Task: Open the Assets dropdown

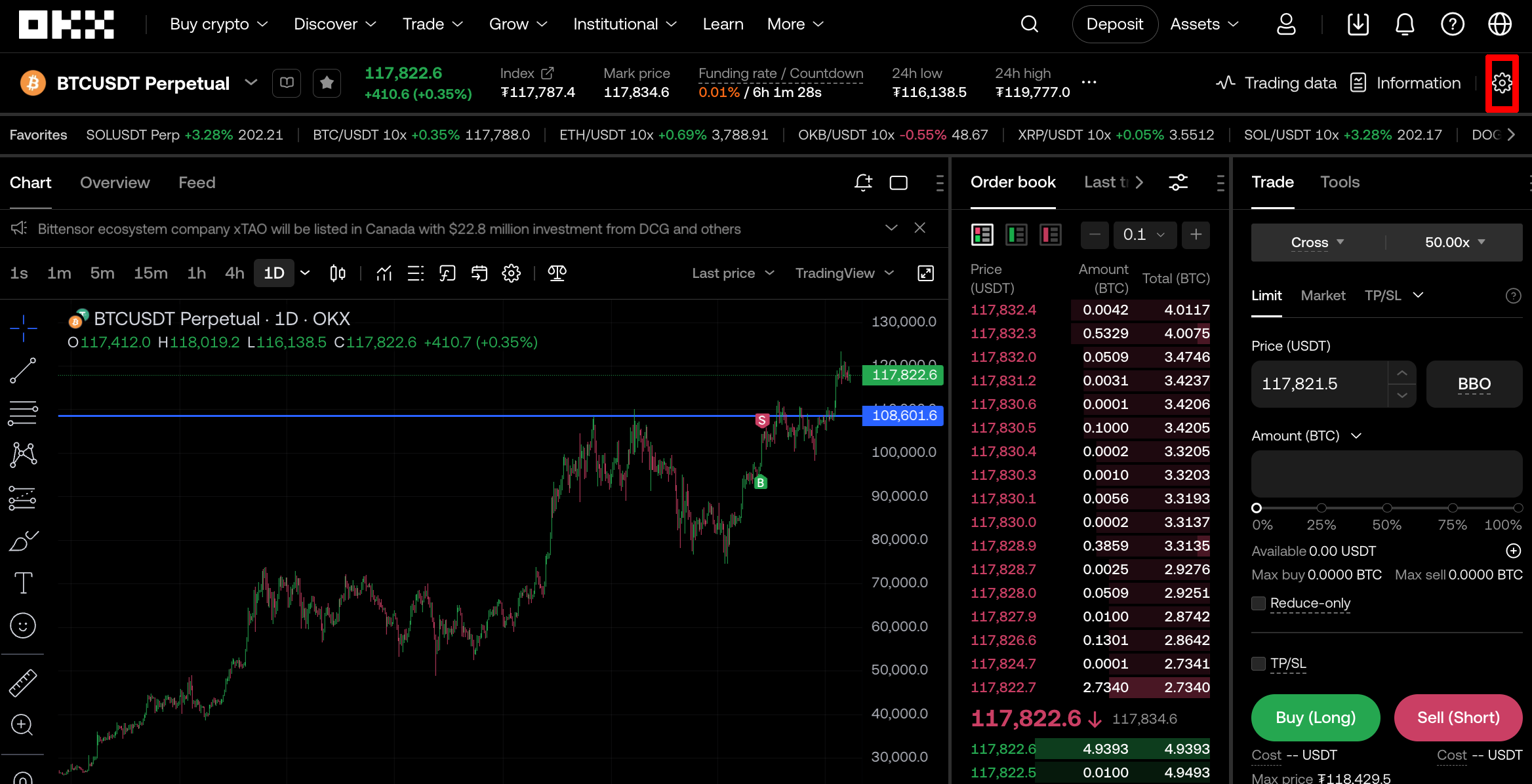Action: [x=1204, y=24]
